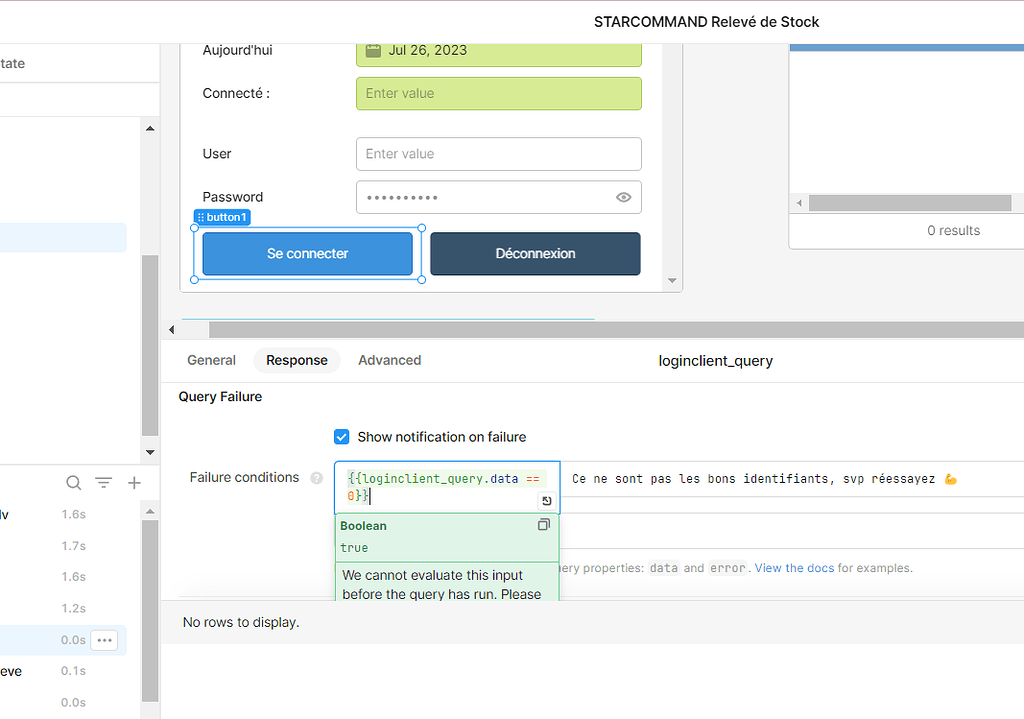1024x719 pixels.
Task: Open the help icon next to Failure conditions
Action: click(x=316, y=477)
